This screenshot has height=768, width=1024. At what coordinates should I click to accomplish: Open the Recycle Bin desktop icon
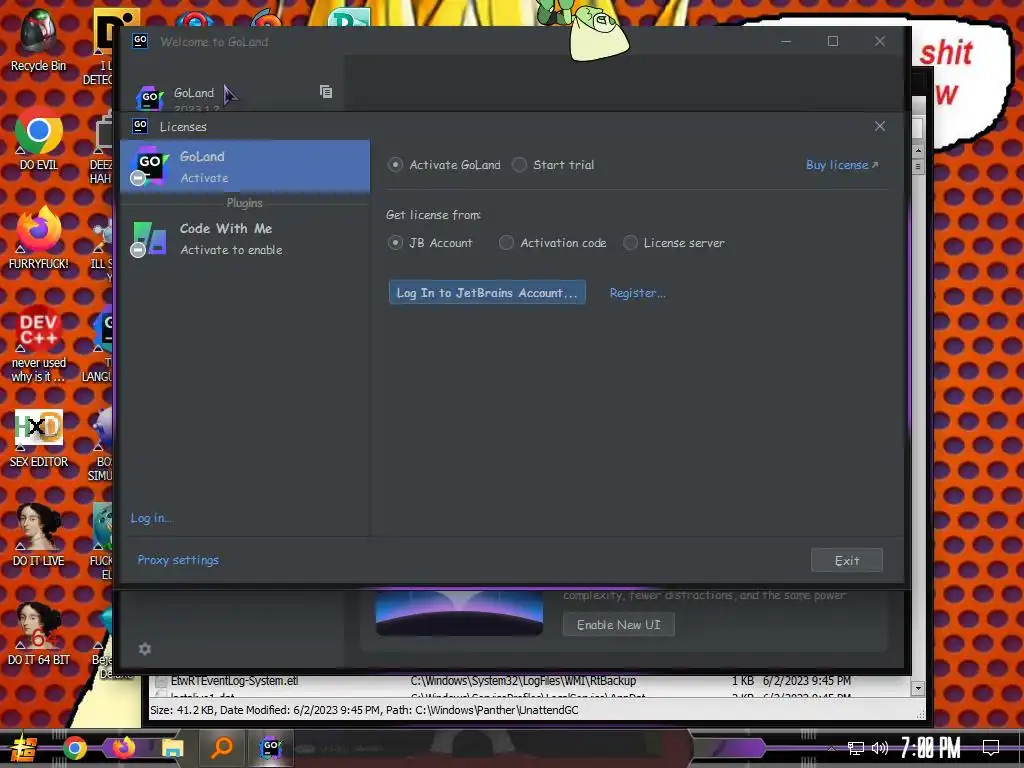(x=38, y=40)
